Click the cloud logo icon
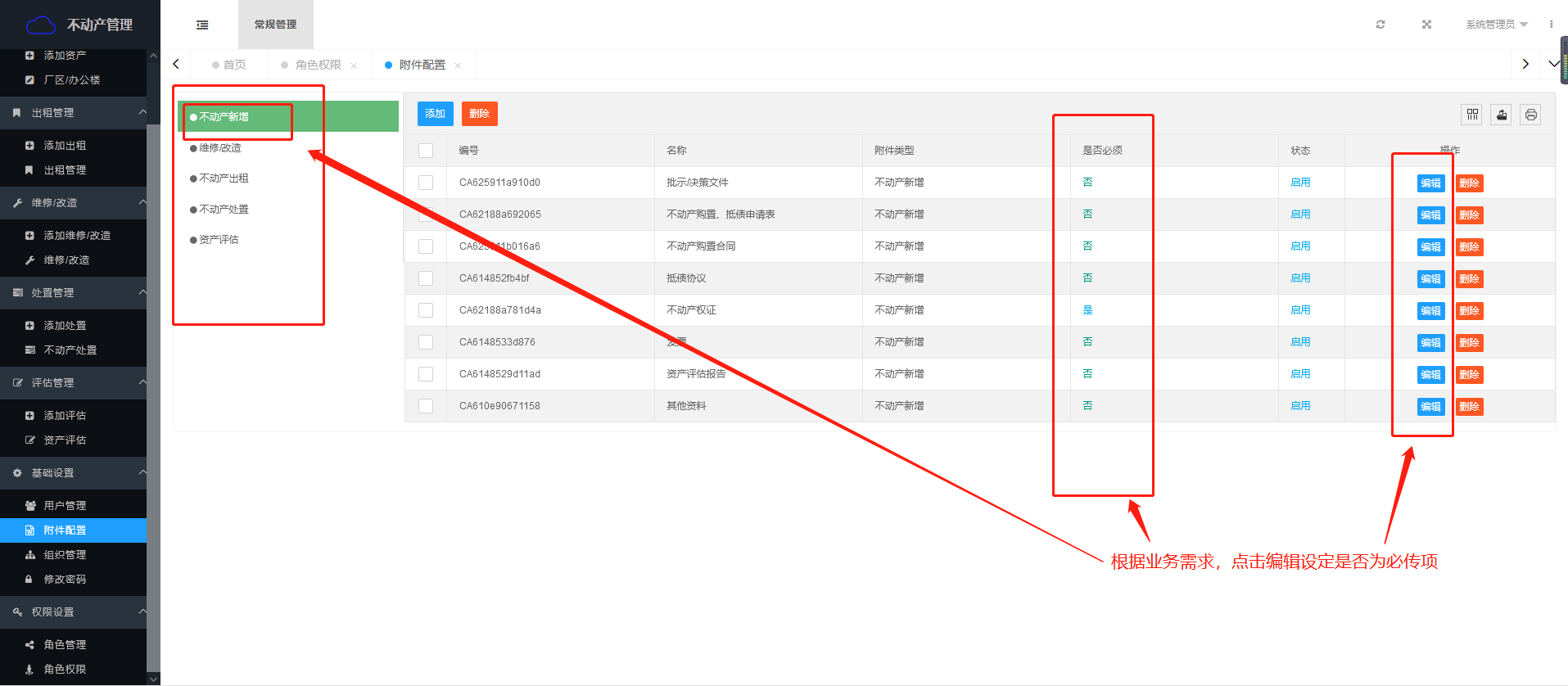The height and width of the screenshot is (686, 1568). coord(41,25)
